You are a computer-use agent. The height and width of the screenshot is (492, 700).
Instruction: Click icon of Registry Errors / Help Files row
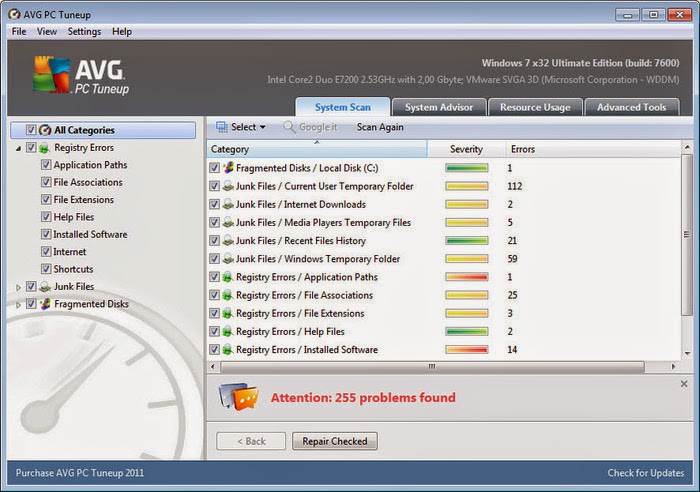(228, 332)
